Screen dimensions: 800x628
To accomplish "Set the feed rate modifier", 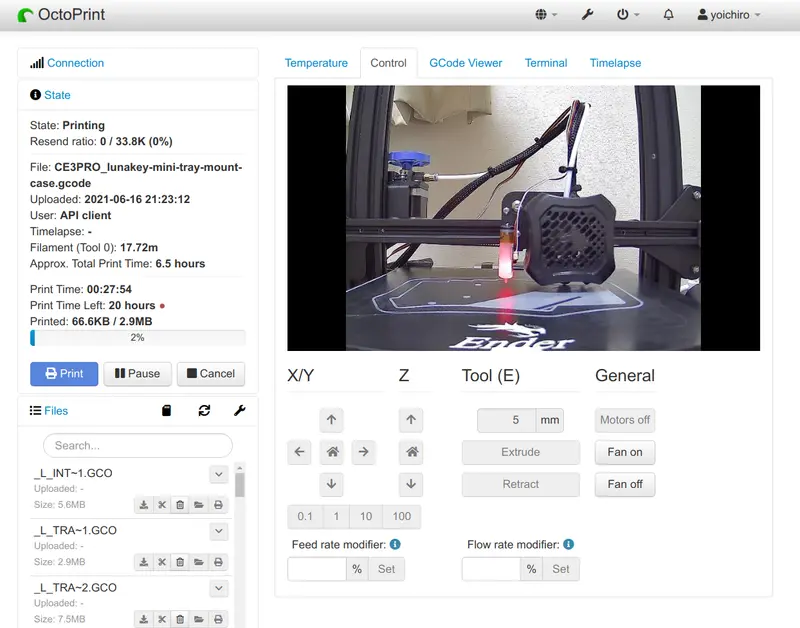I will pos(386,569).
